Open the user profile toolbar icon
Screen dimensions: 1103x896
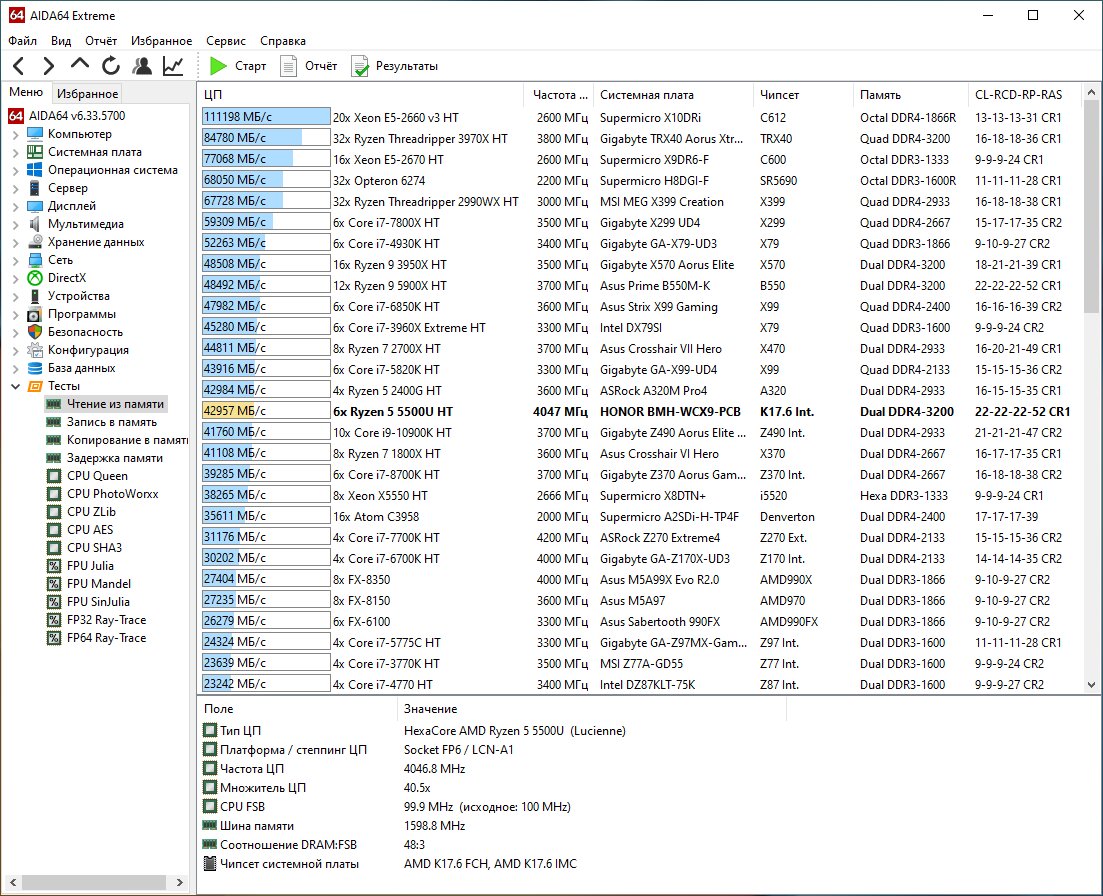click(x=142, y=66)
